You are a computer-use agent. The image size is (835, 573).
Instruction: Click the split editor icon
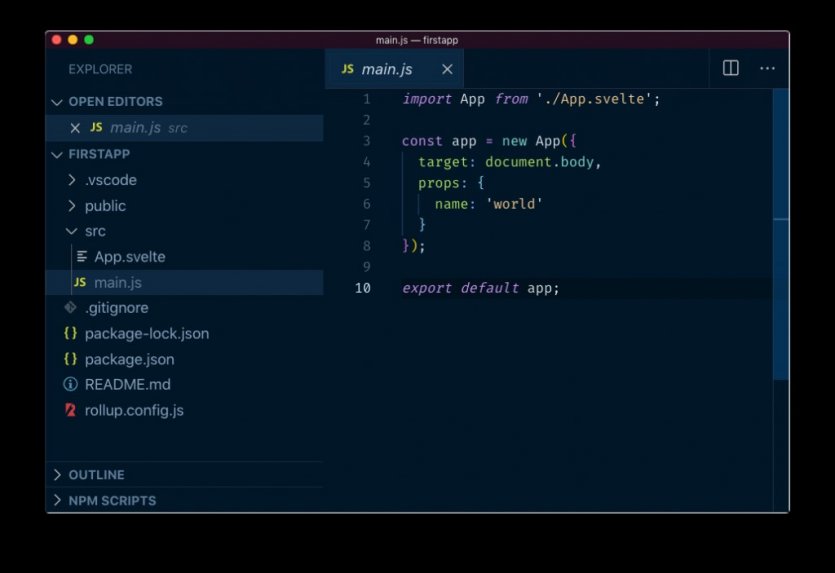pos(731,68)
